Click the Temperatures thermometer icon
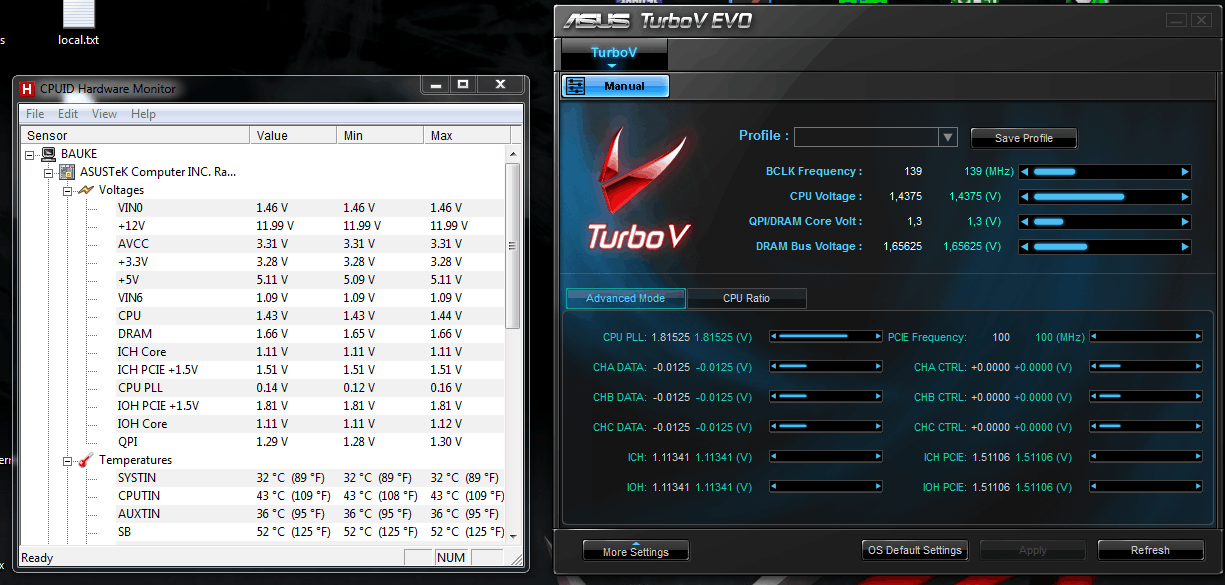 click(x=86, y=460)
